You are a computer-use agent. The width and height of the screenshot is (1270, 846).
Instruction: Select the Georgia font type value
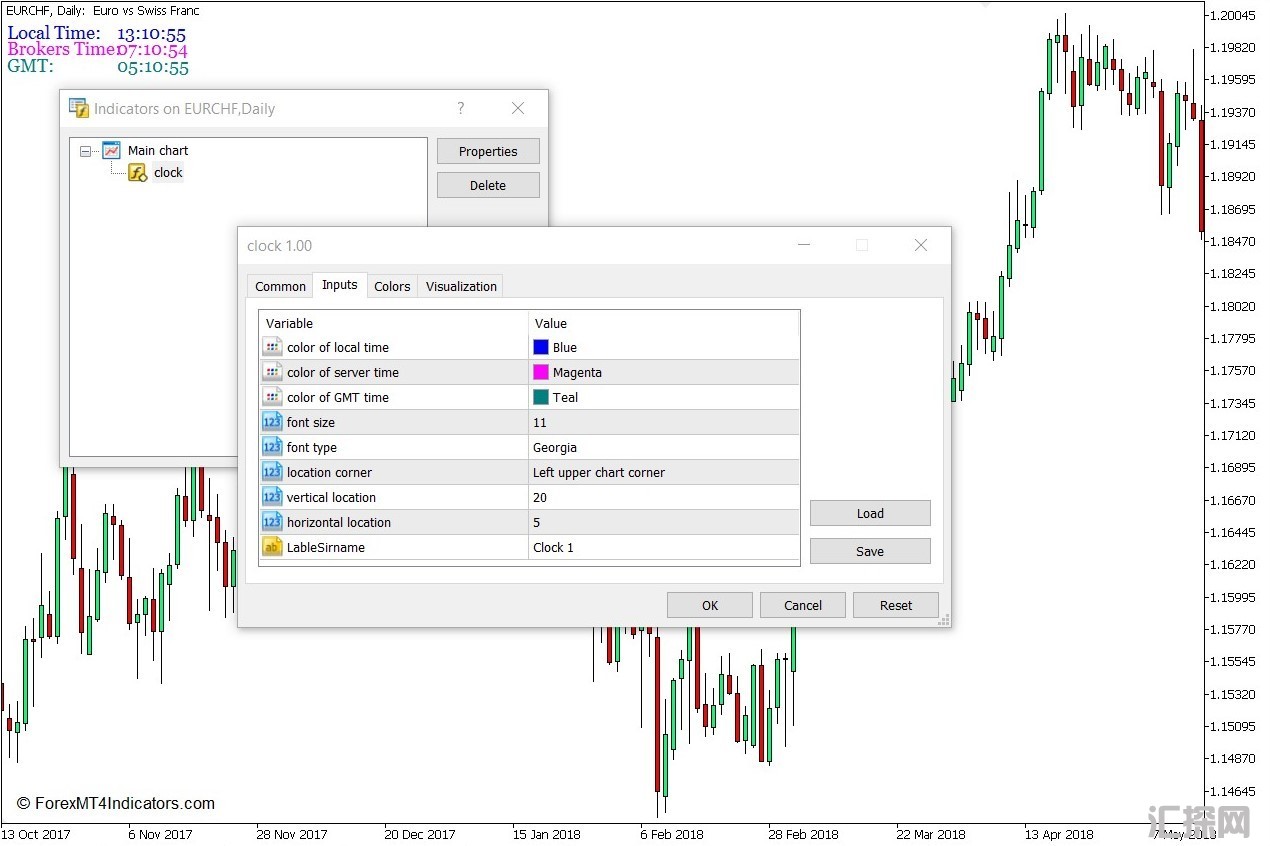[x=555, y=447]
